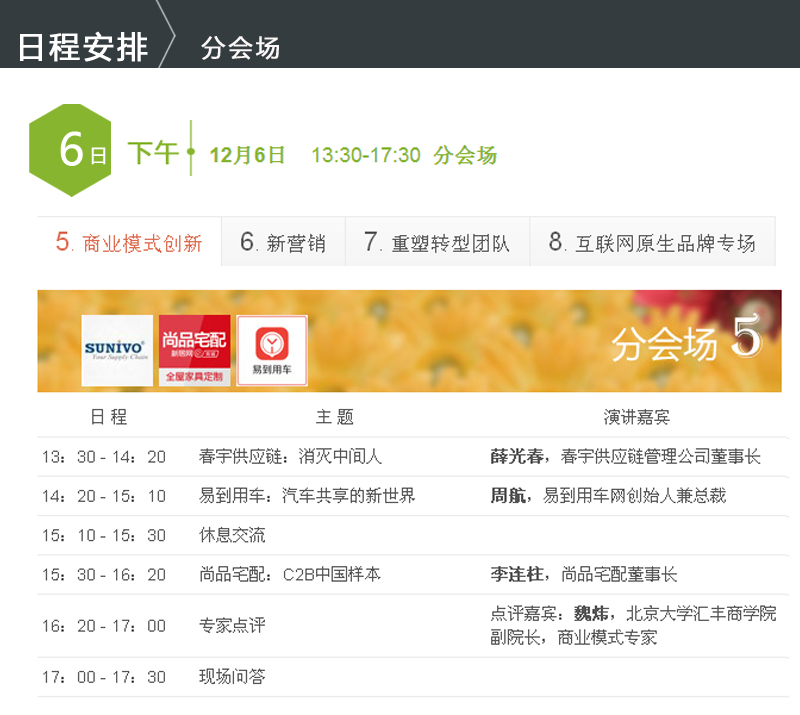800x715 pixels.
Task: Click the 13:30-17:30 time range text
Action: pos(366,155)
